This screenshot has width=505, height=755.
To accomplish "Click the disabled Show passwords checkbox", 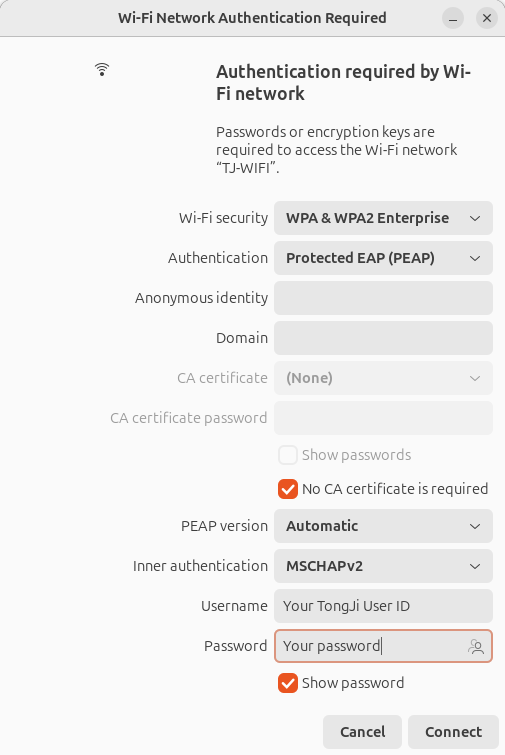I will coord(288,455).
